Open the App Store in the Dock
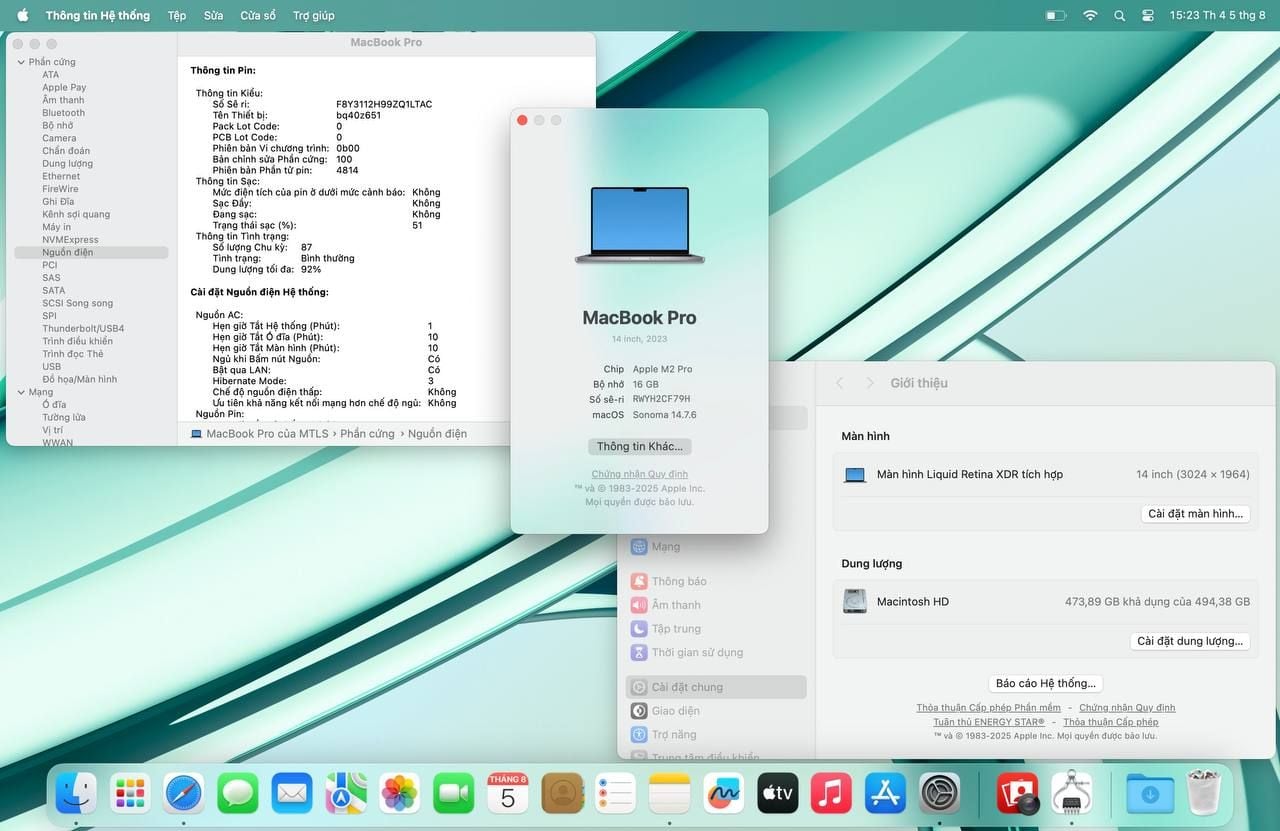The width and height of the screenshot is (1280, 831). pos(886,793)
